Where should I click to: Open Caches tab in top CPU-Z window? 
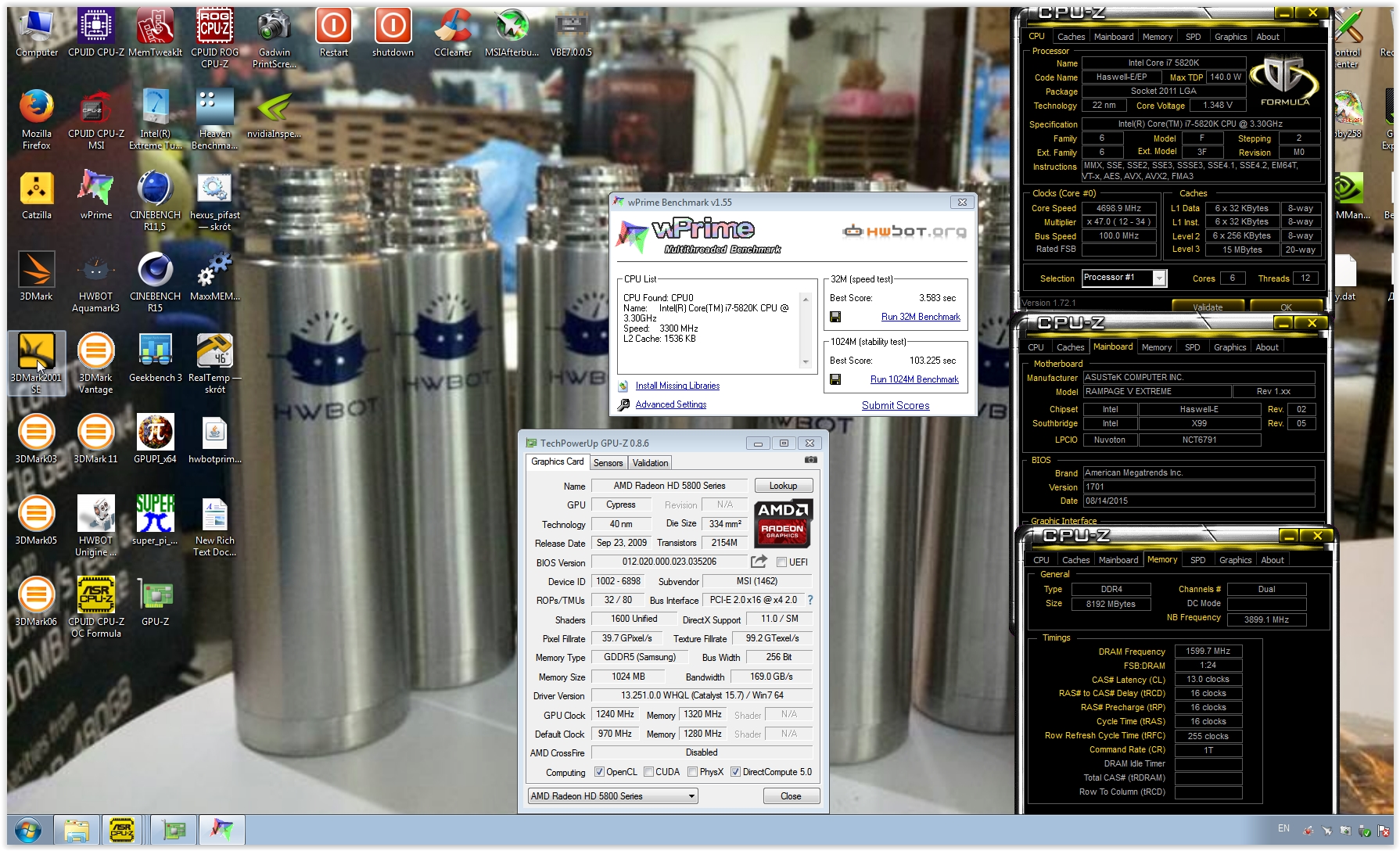[x=1071, y=37]
